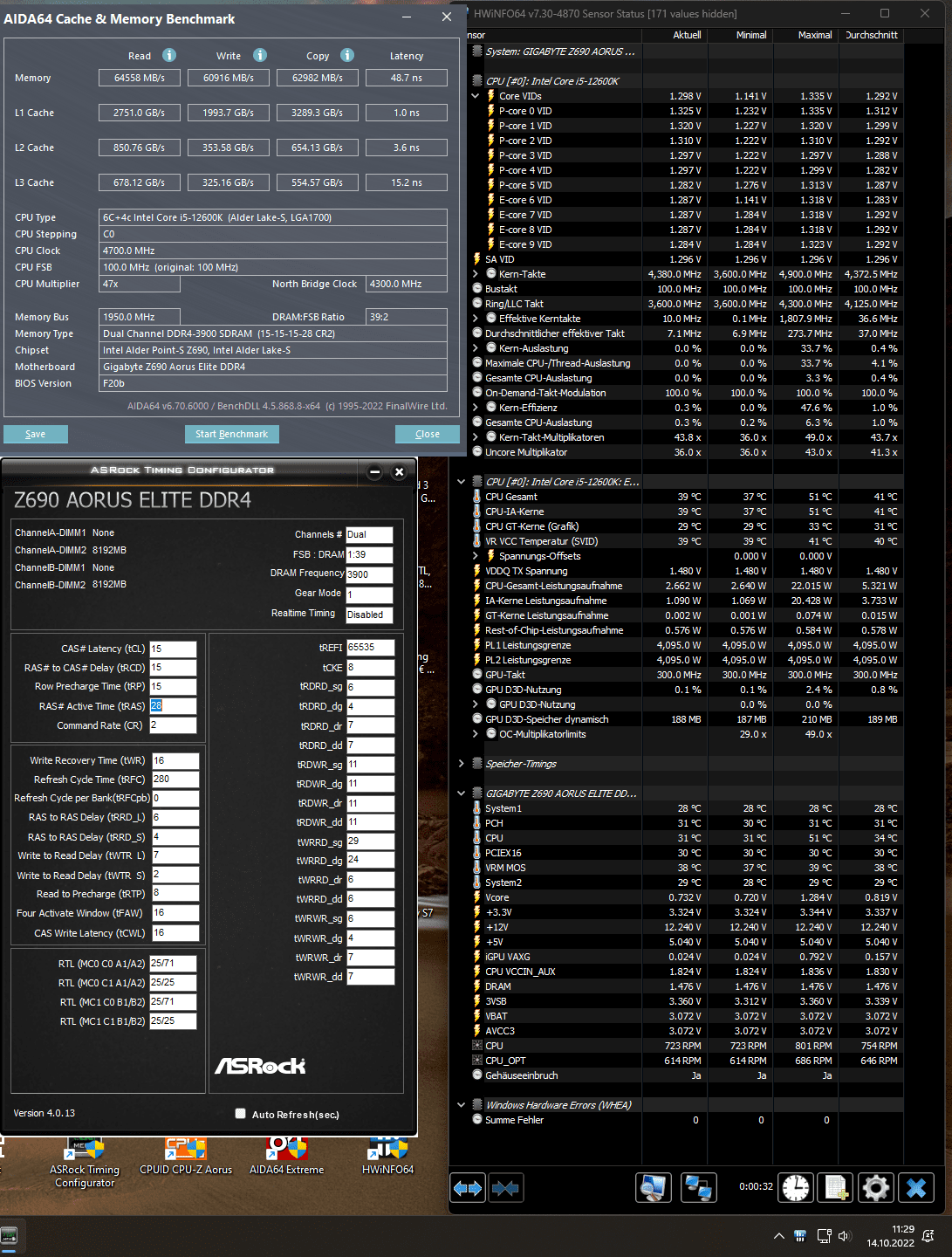Screen dimensions: 952x1257
Task: Open volume tray icon
Action: (844, 1236)
